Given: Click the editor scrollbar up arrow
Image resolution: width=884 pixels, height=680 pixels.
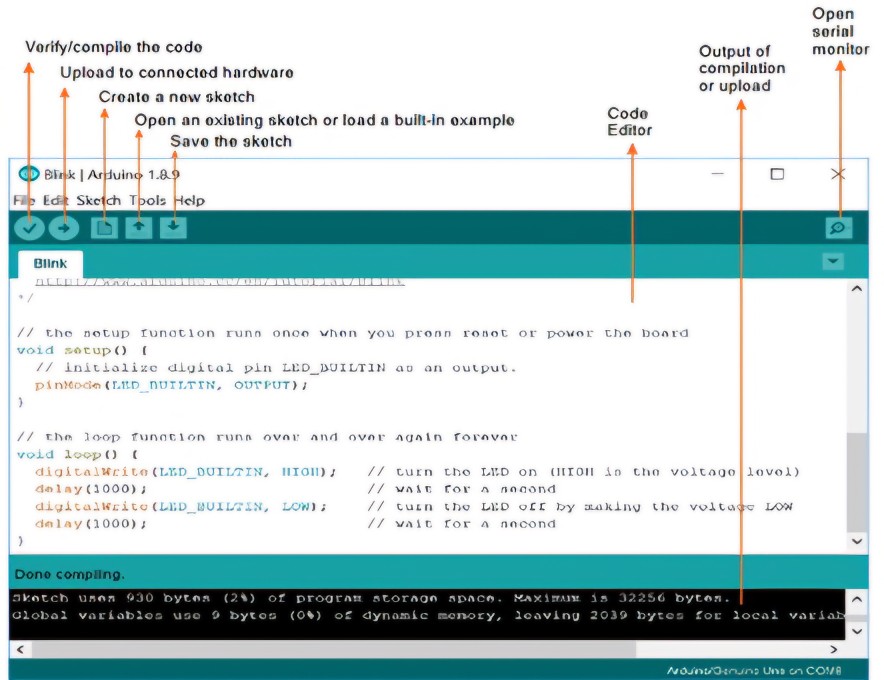Looking at the screenshot, I should [x=857, y=289].
